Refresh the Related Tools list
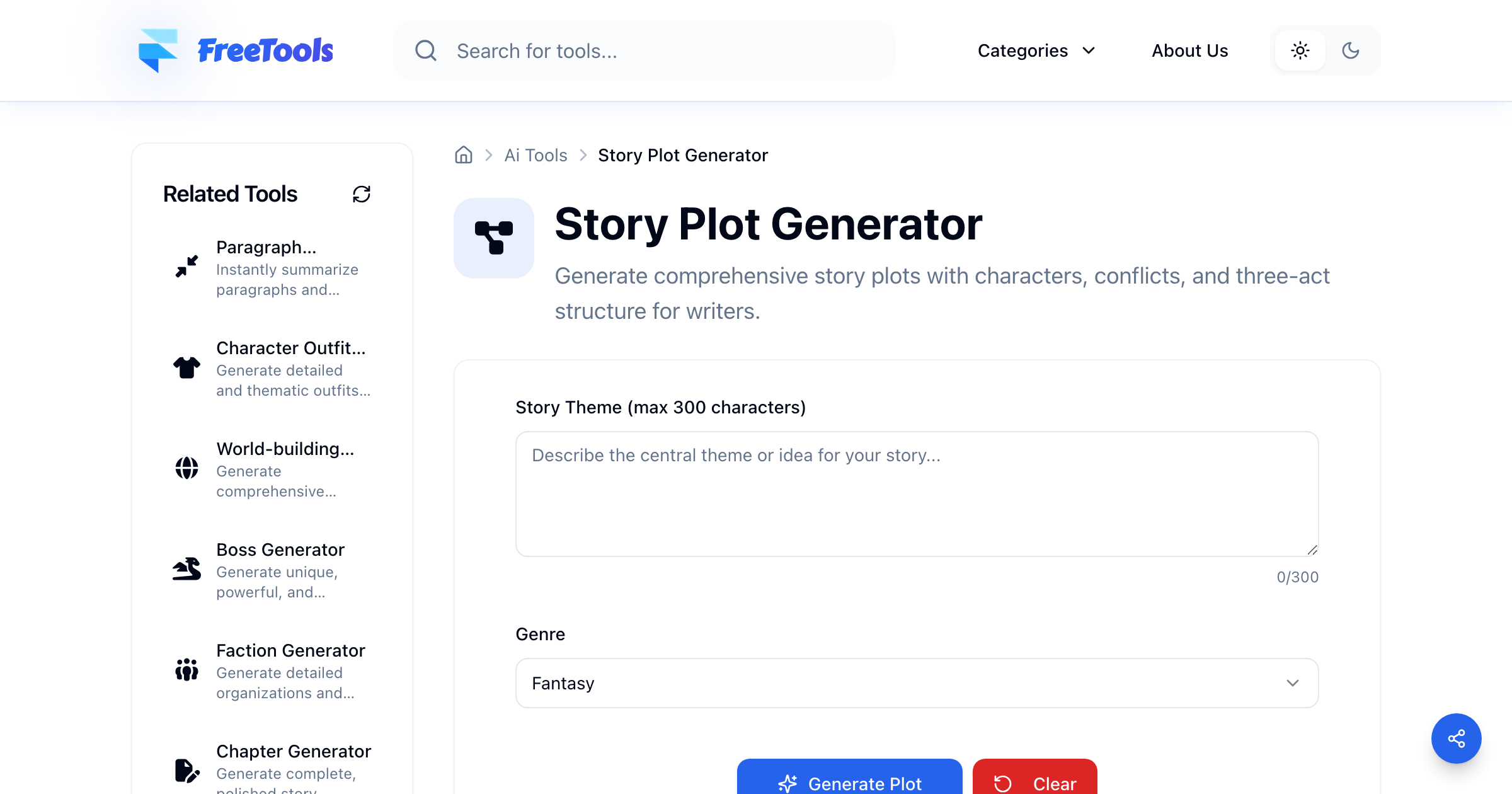This screenshot has height=794, width=1512. pos(362,194)
